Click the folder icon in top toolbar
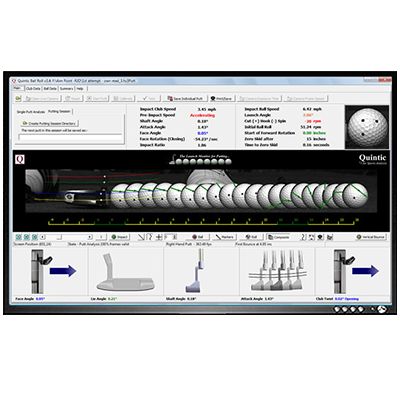400x400 pixels. pyautogui.click(x=18, y=98)
